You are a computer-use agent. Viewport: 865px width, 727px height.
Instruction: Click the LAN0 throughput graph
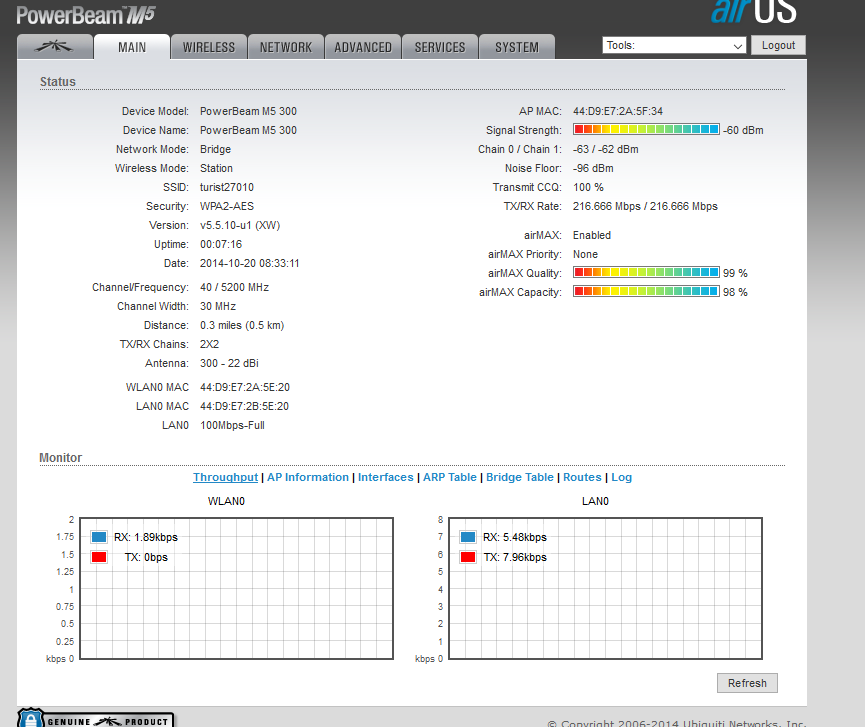606,588
